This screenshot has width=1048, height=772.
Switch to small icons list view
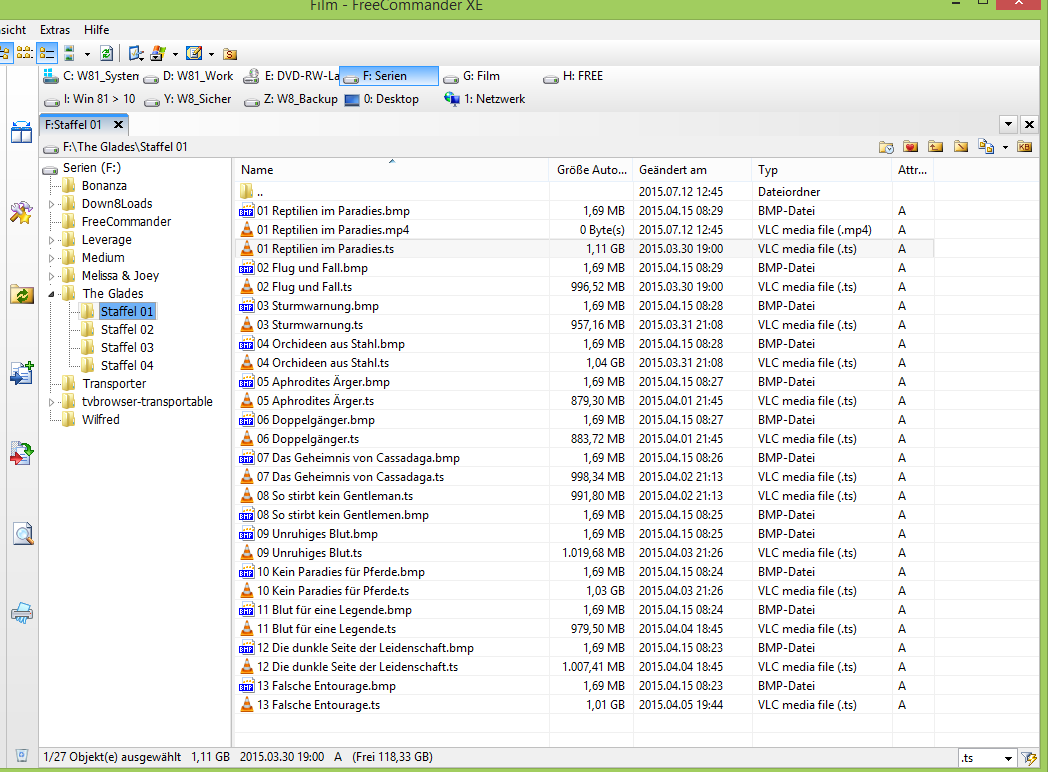(25, 53)
